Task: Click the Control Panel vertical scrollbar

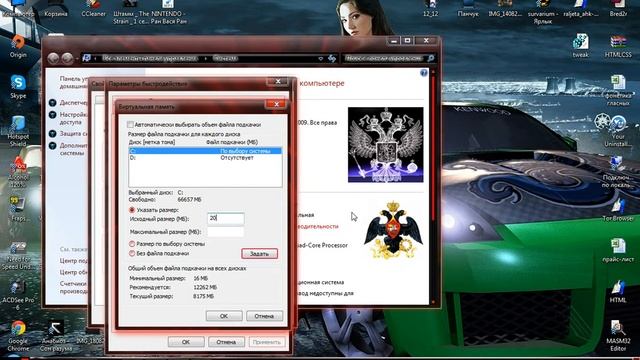Action: click(x=433, y=187)
